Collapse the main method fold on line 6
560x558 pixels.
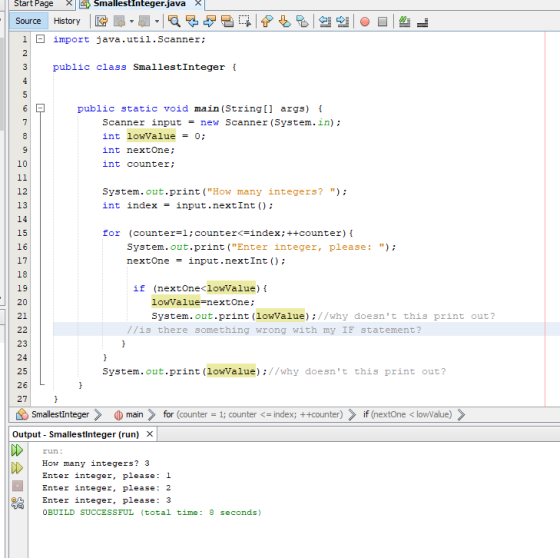(41, 108)
